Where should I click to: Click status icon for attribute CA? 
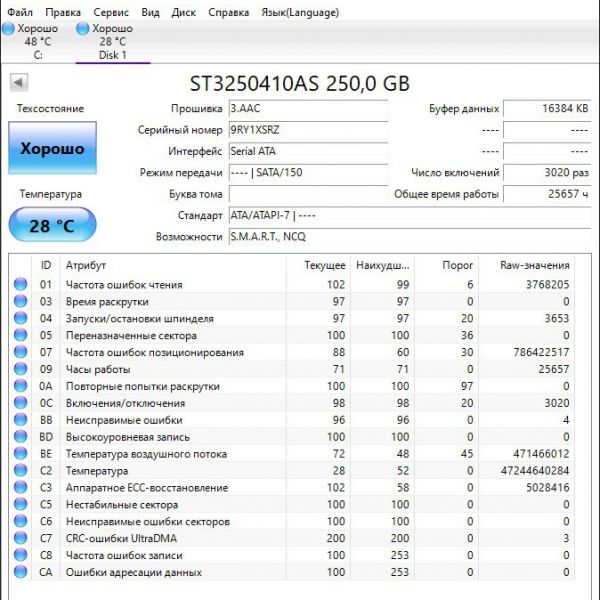click(x=20, y=572)
